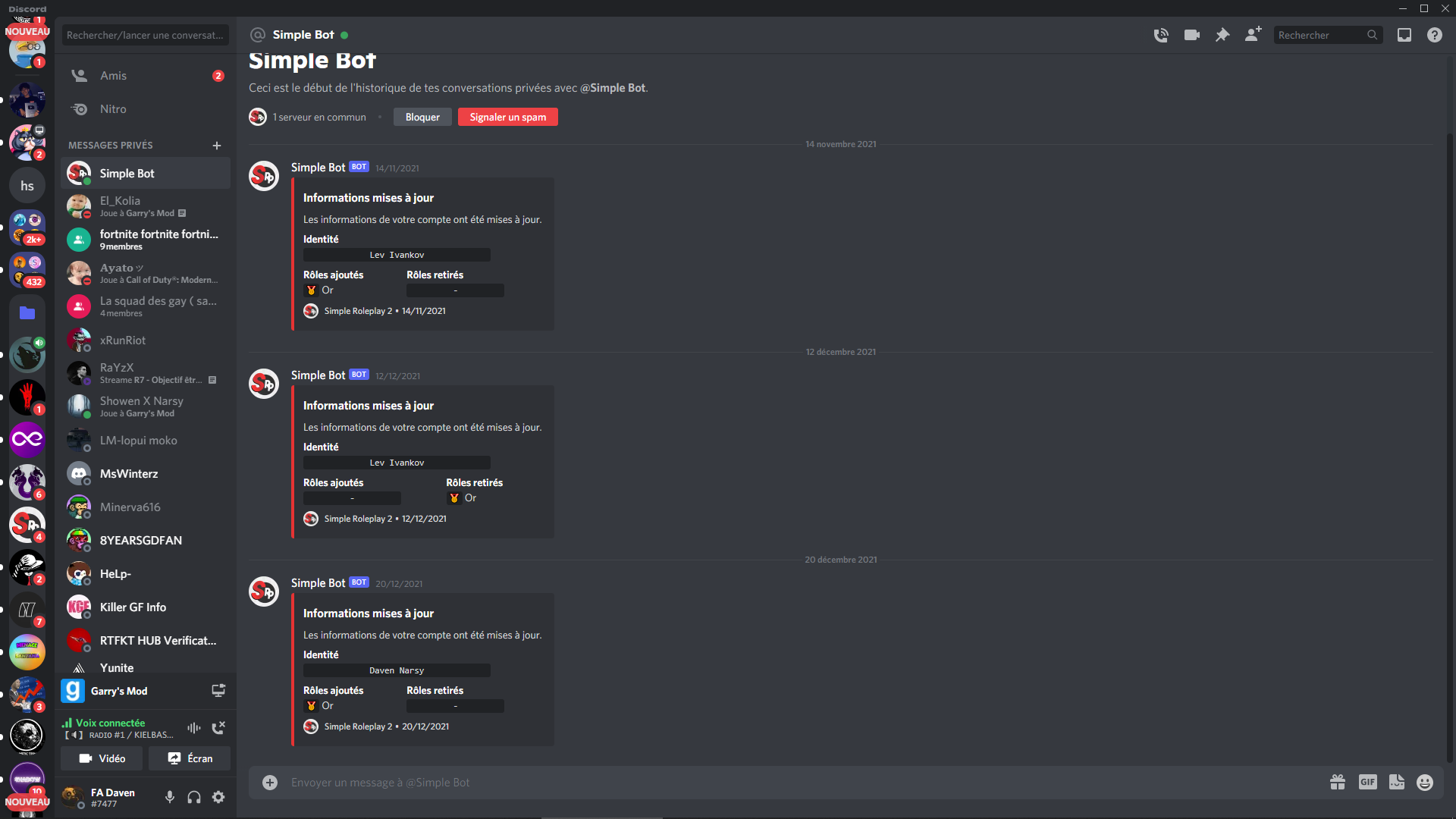The width and height of the screenshot is (1456, 819).
Task: Toggle noise suppression in voice panel
Action: (194, 728)
